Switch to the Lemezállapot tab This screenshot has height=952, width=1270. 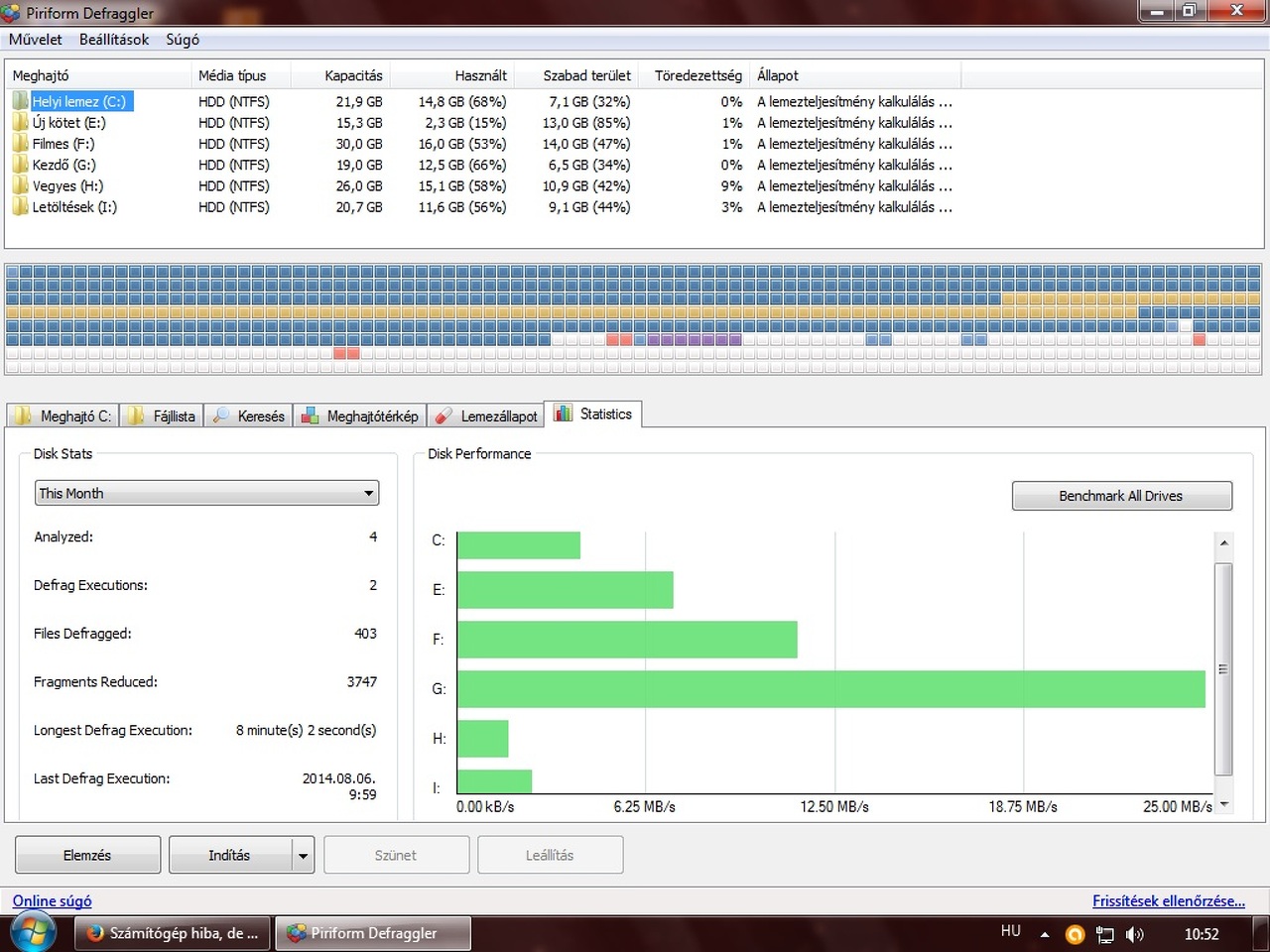(x=486, y=416)
